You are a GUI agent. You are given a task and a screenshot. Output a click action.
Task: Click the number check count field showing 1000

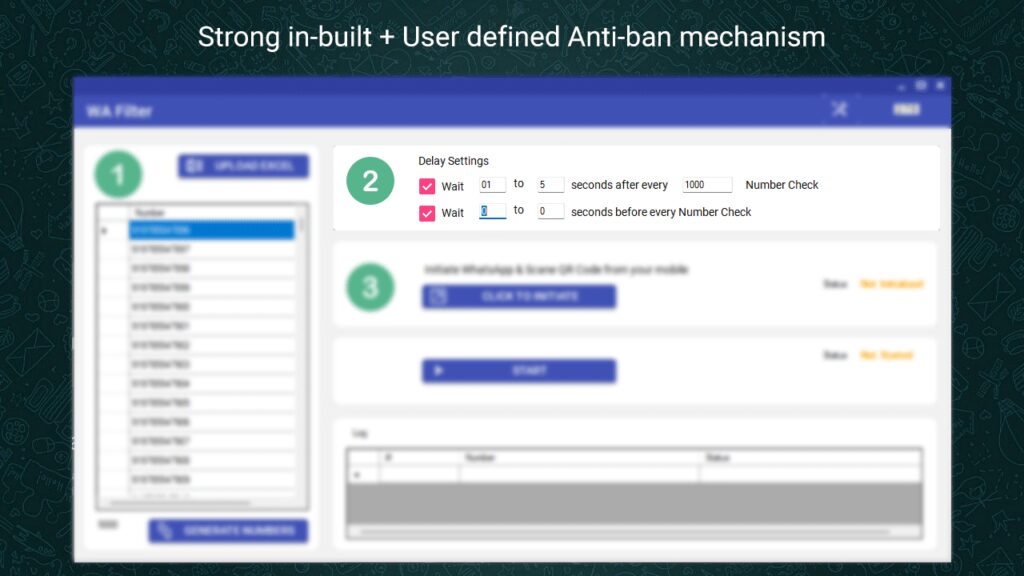click(x=707, y=185)
